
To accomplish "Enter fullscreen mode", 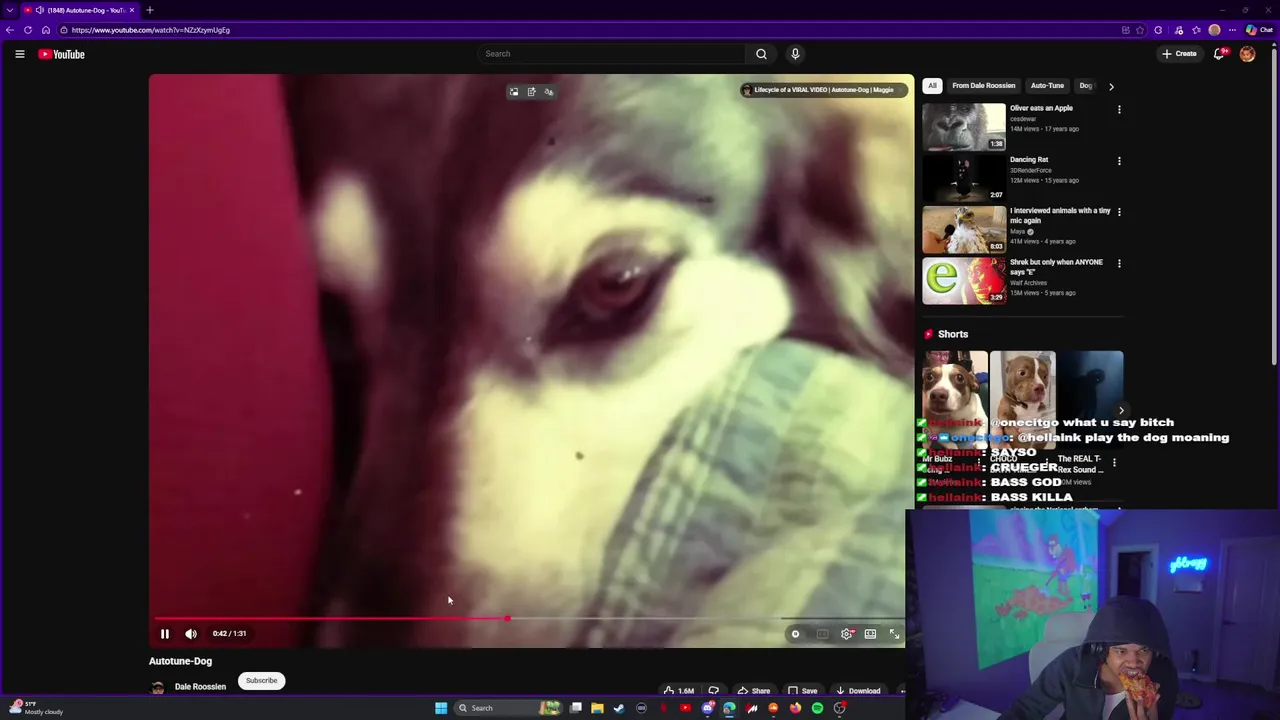I will pos(895,634).
